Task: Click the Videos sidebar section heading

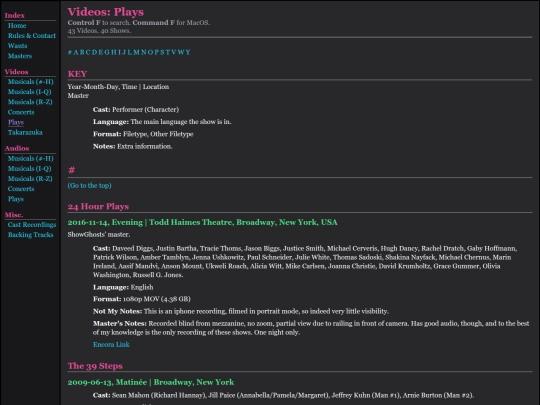Action: (16, 72)
